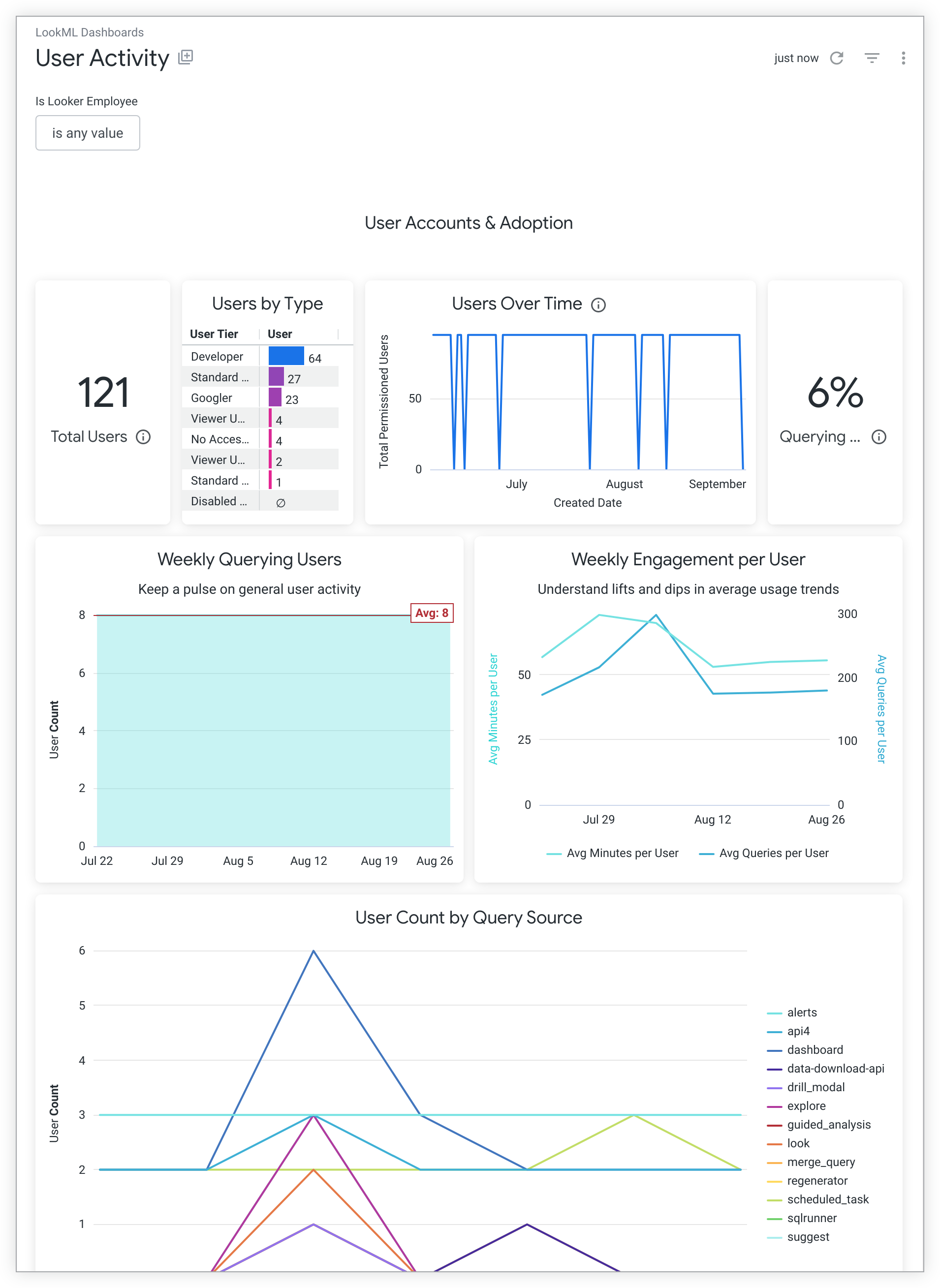Toggle the dashboard series in the legend
Screen dimensions: 940x1288
click(814, 1050)
